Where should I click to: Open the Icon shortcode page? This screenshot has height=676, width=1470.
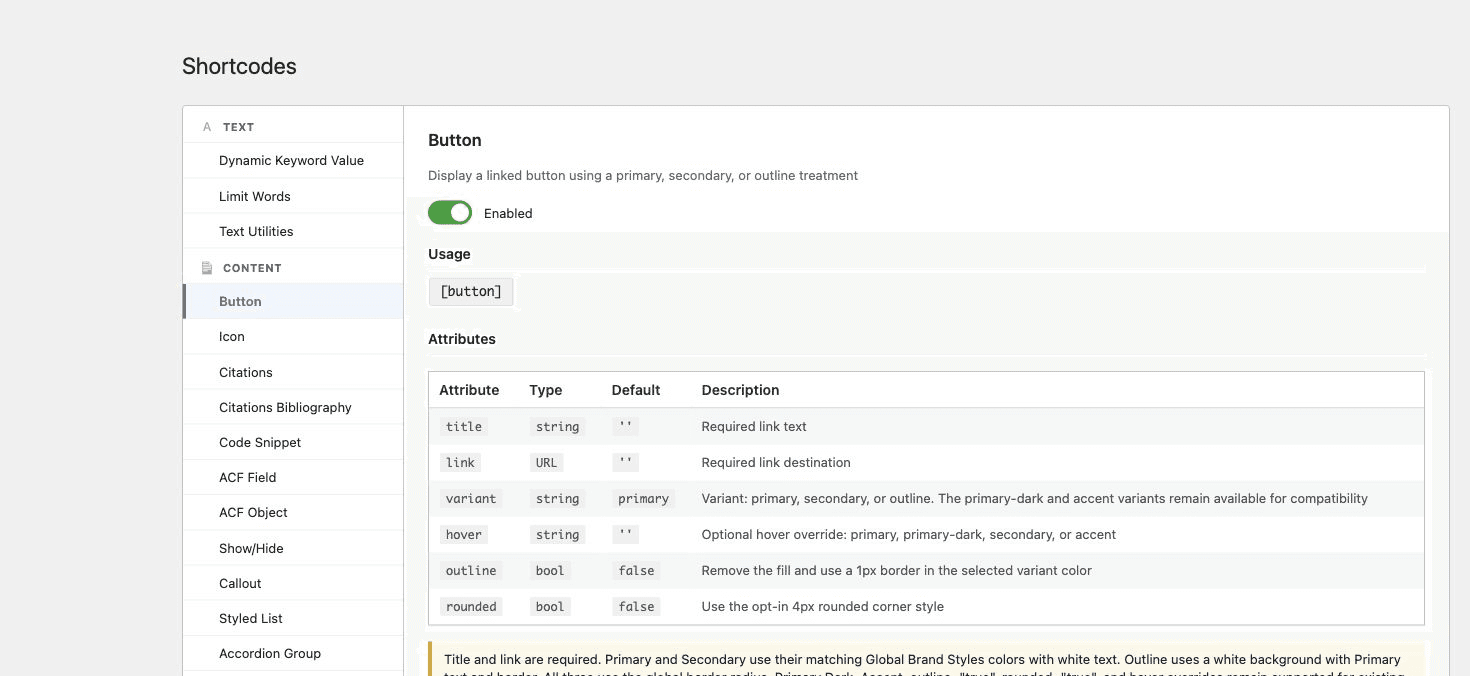pyautogui.click(x=293, y=337)
